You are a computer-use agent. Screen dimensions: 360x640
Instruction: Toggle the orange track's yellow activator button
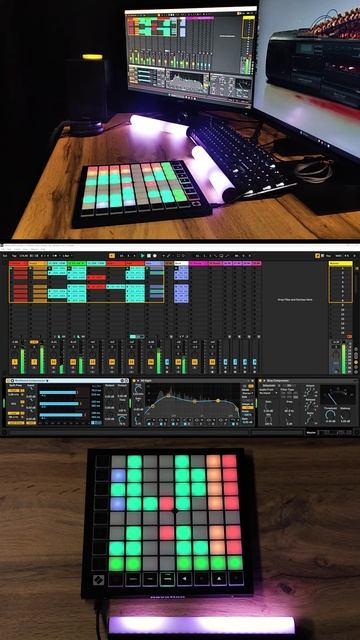coord(34,362)
